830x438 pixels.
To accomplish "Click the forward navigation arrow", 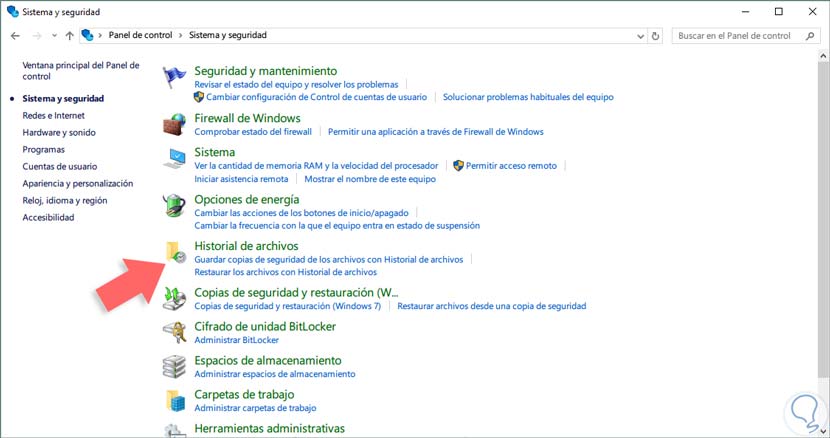I will pos(37,35).
